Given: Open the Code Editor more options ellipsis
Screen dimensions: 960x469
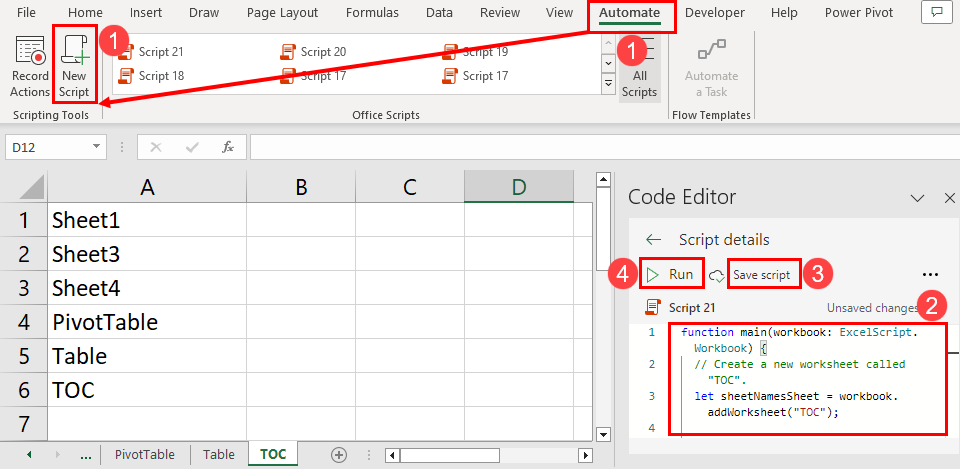Looking at the screenshot, I should (x=929, y=275).
